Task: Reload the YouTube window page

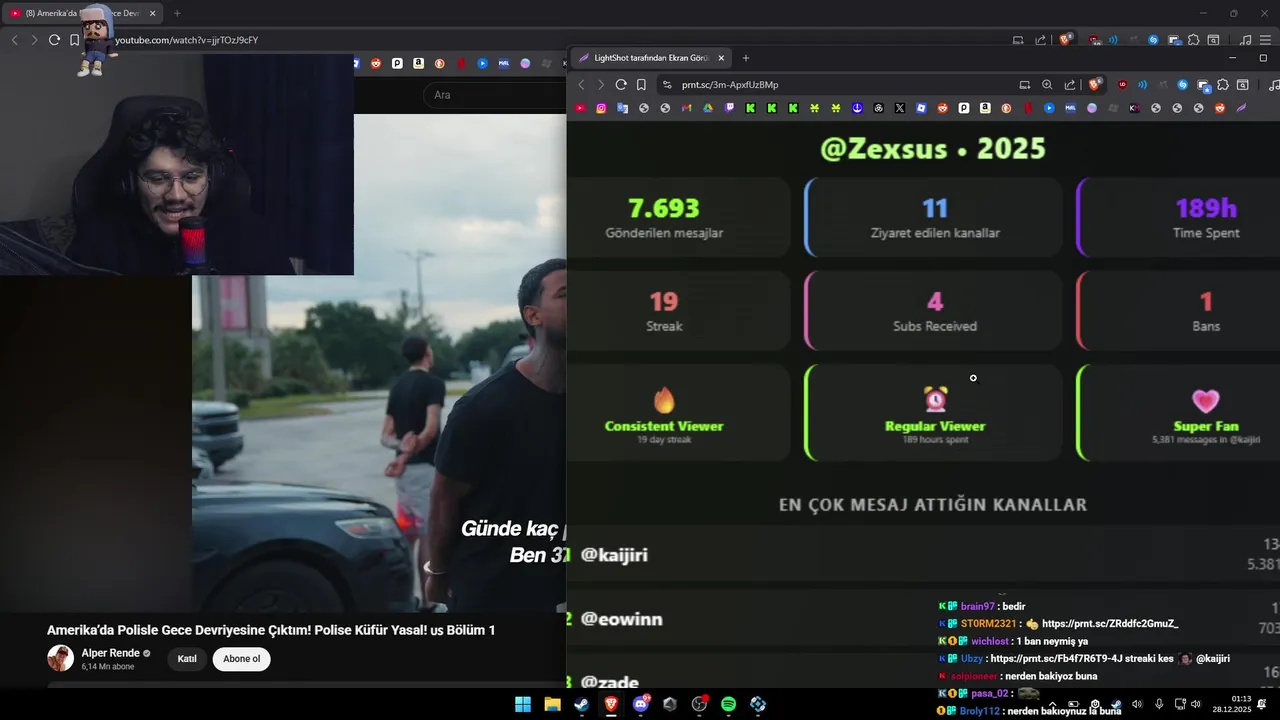Action: 54,40
